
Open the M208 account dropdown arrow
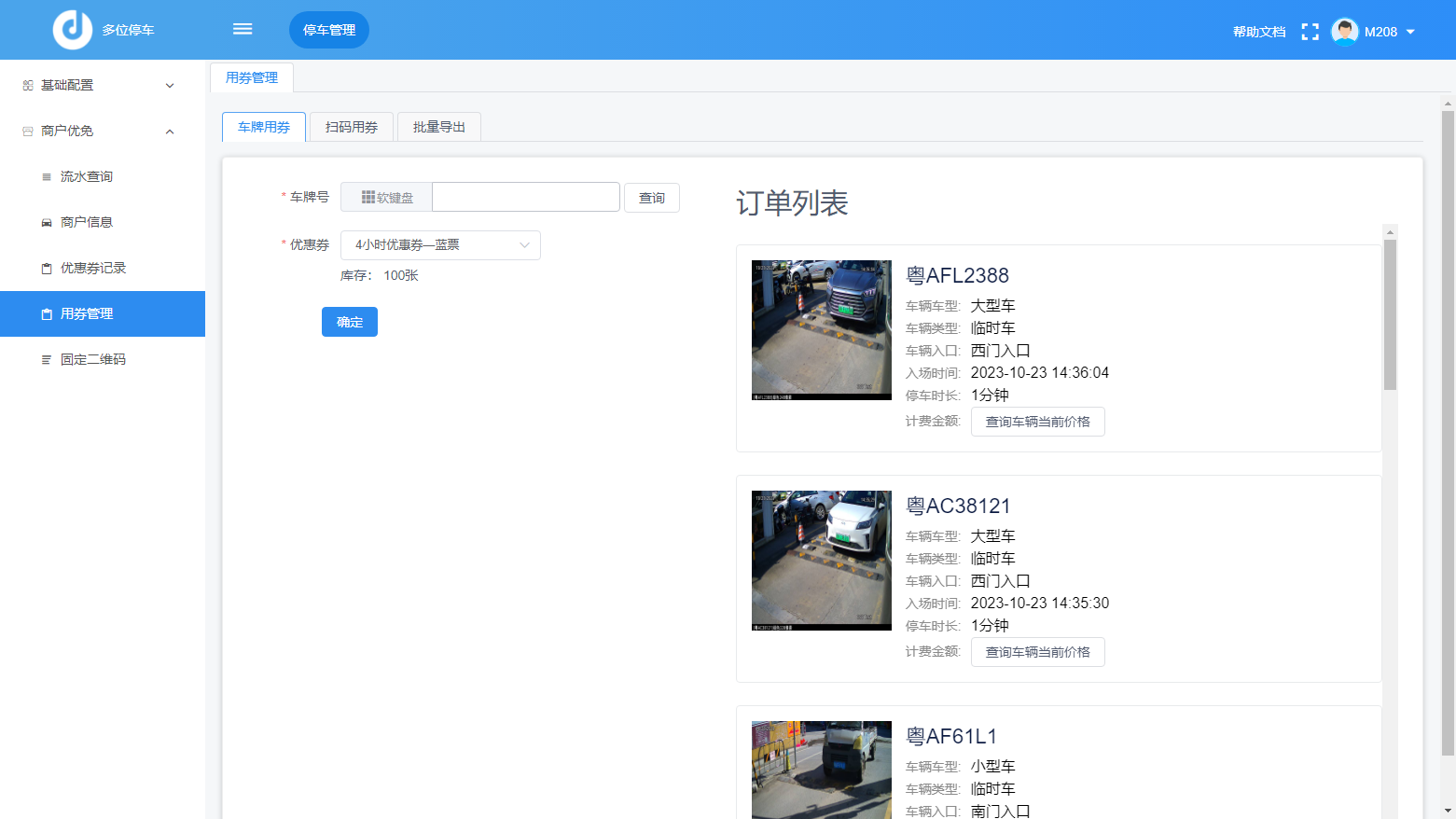pyautogui.click(x=1410, y=32)
